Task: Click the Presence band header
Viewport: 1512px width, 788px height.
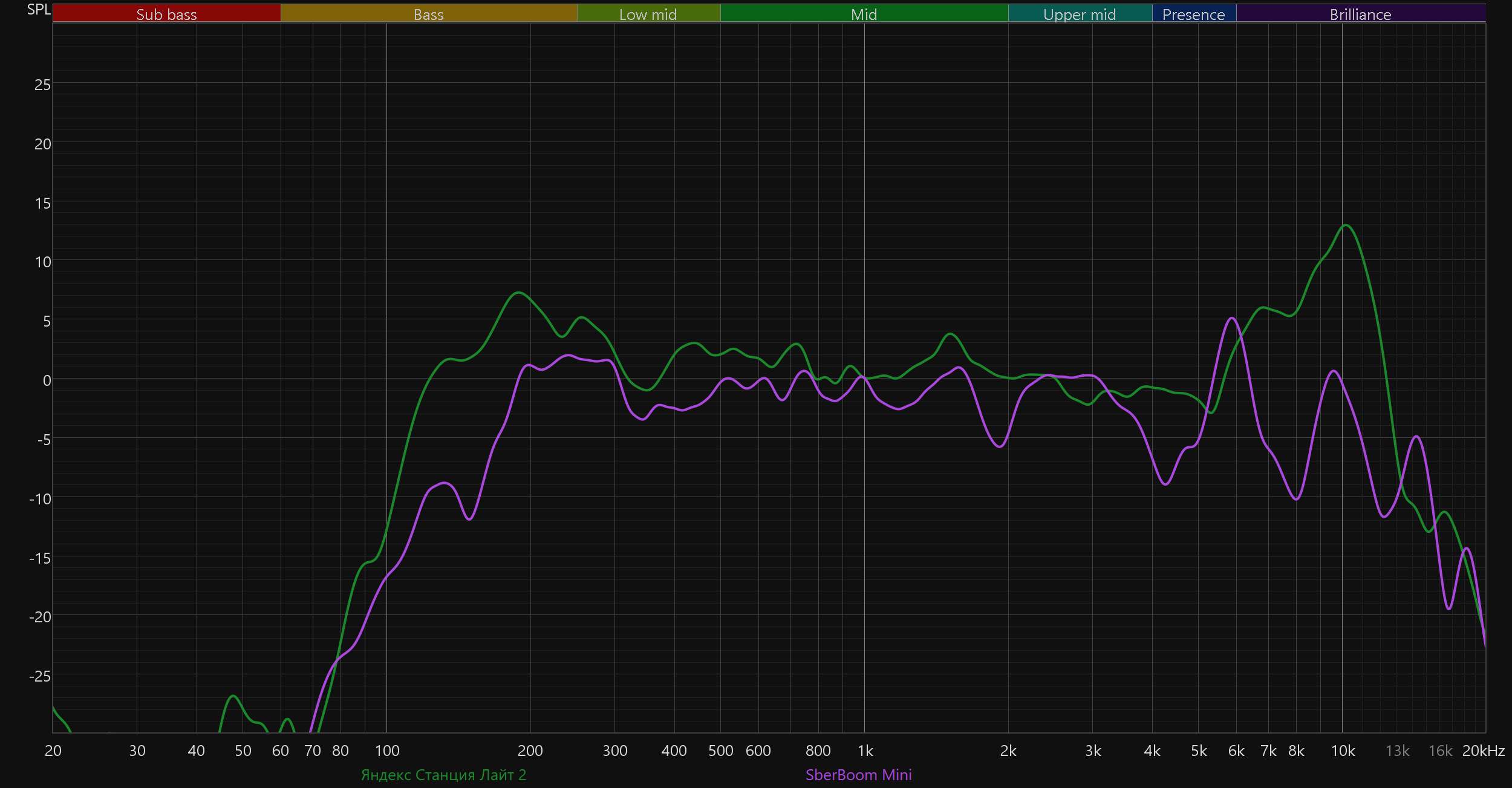Action: pyautogui.click(x=1193, y=14)
